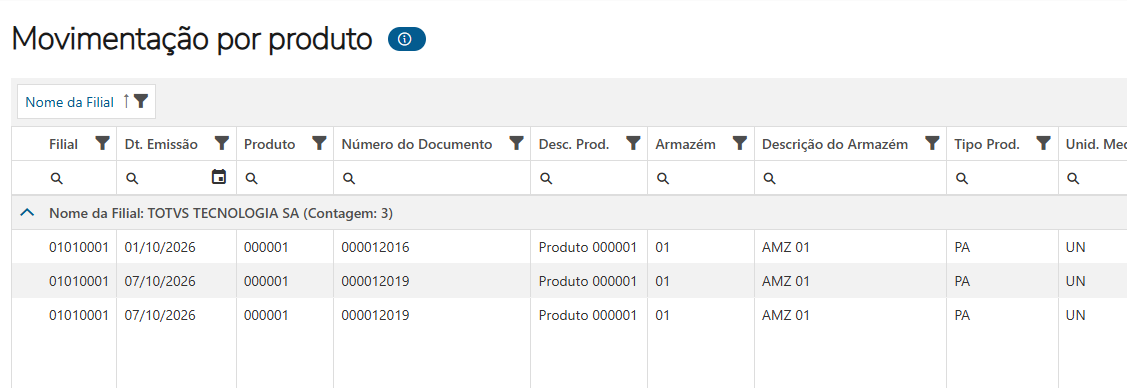The width and height of the screenshot is (1127, 388).
Task: Sort by the Produto column header
Action: tap(270, 144)
